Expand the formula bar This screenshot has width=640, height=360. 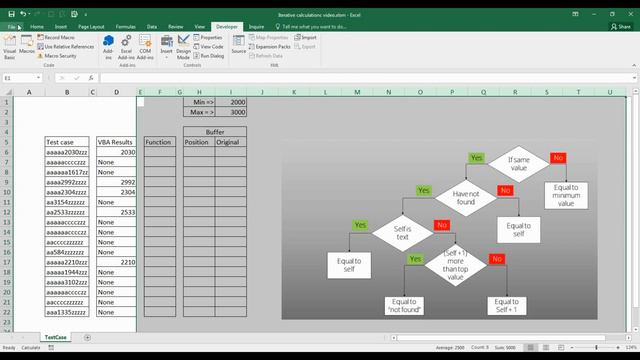tap(634, 78)
